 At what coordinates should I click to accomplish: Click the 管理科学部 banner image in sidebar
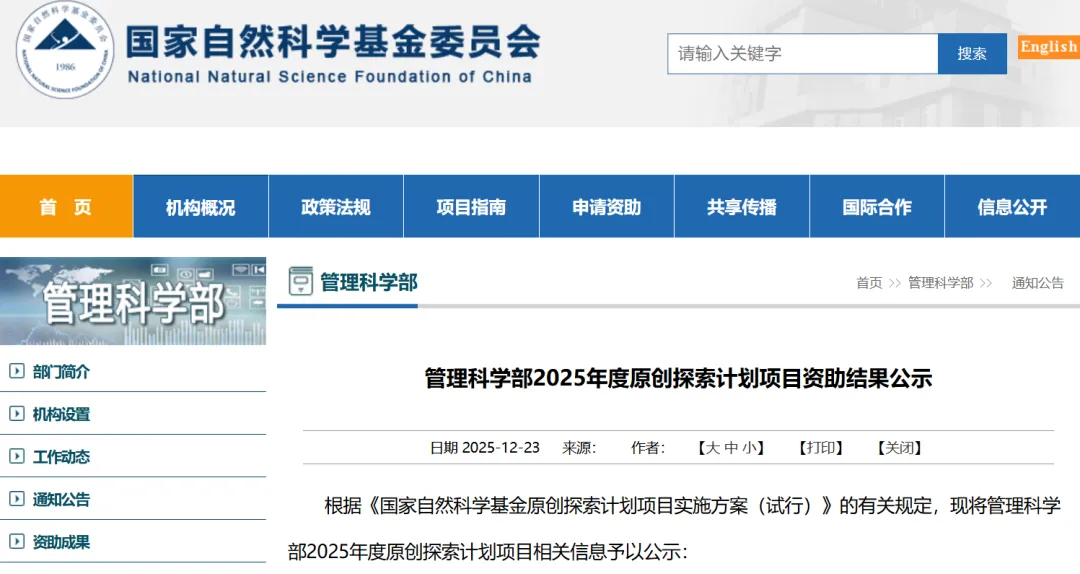coord(133,301)
